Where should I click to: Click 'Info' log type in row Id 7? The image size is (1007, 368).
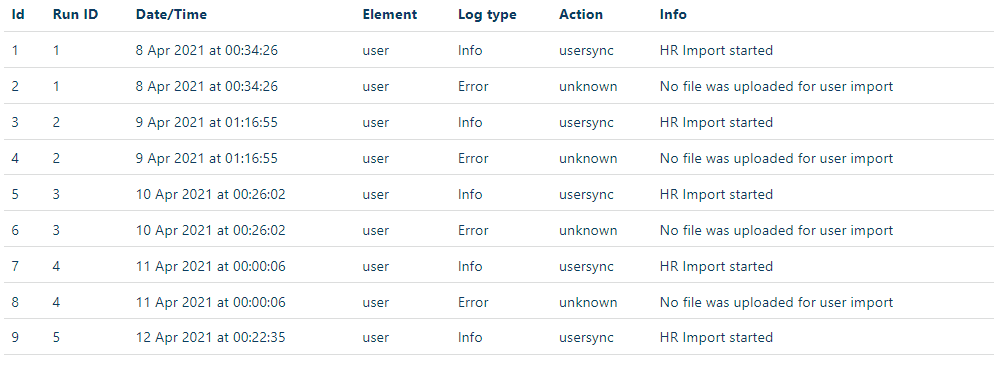coord(470,266)
